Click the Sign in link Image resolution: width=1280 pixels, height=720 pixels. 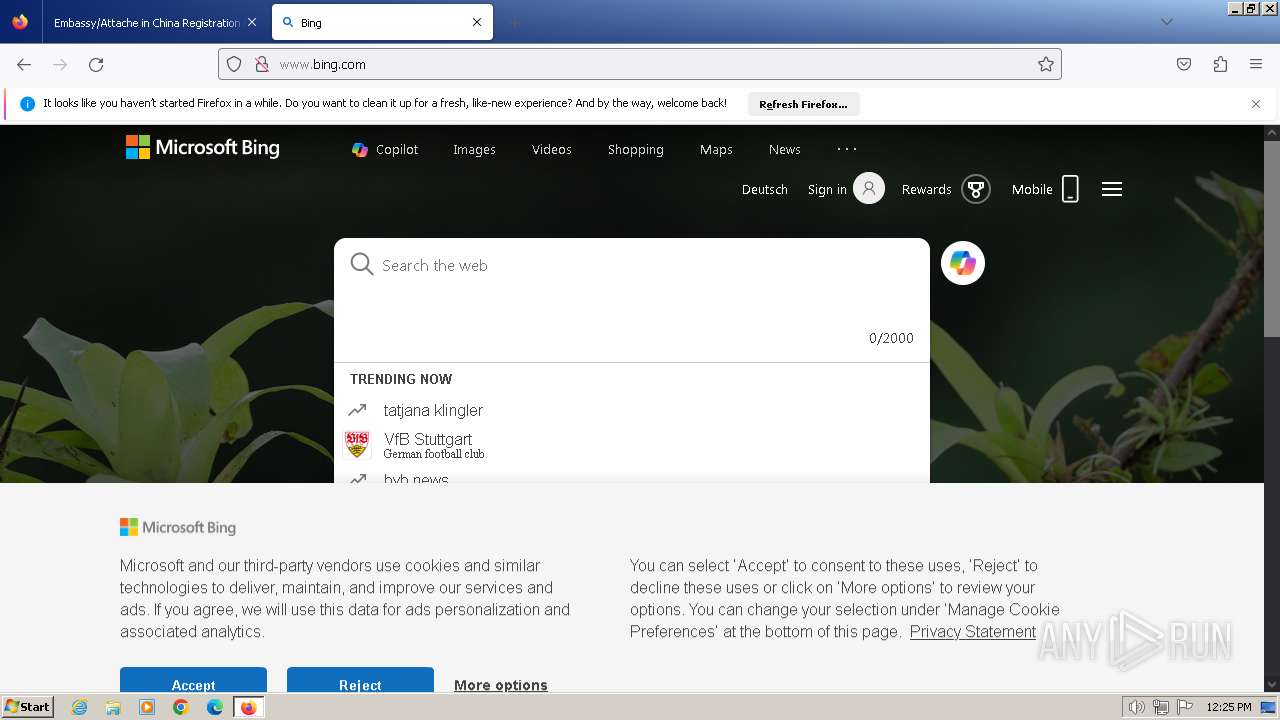(827, 189)
